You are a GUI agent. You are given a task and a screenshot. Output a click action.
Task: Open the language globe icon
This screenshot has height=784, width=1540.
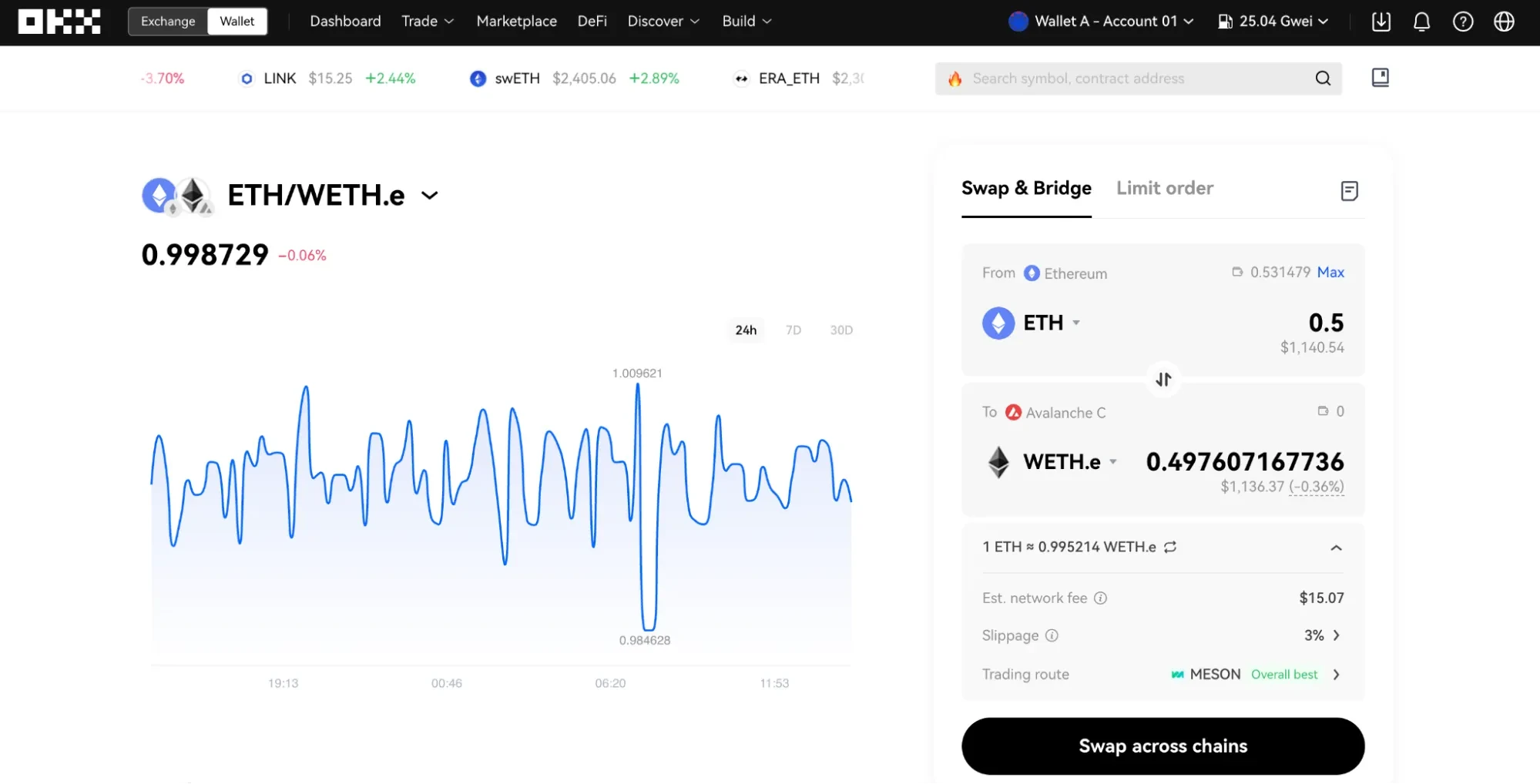pos(1504,22)
